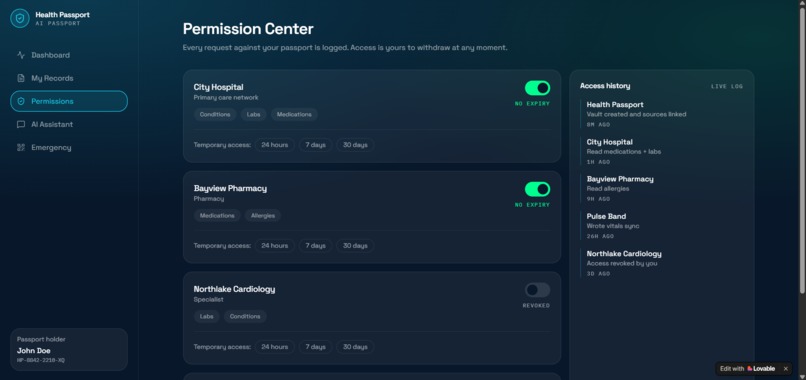The width and height of the screenshot is (806, 380).
Task: Click the Access history heading
Action: coord(605,86)
